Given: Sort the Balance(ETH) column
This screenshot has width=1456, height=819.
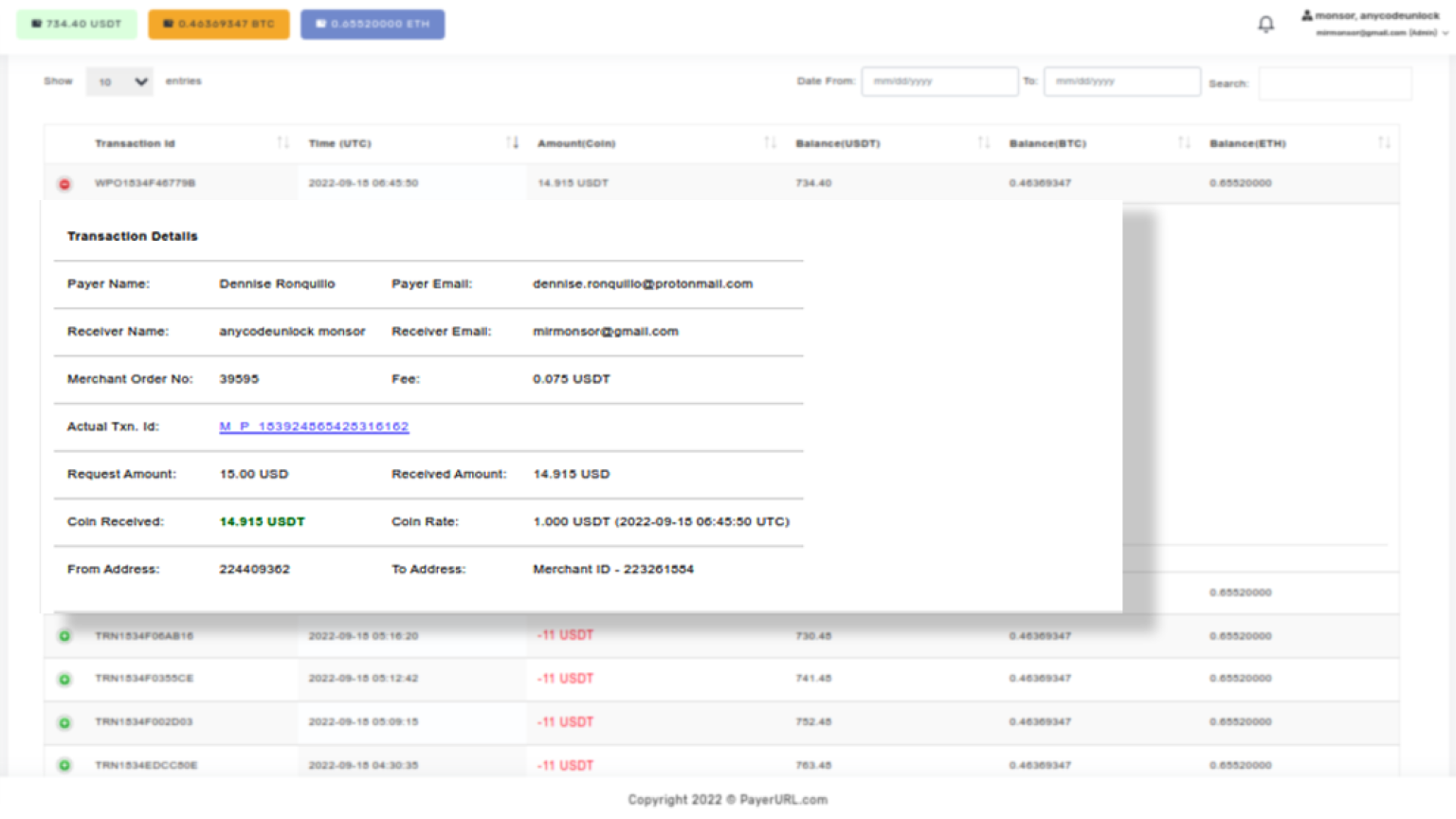Looking at the screenshot, I should point(1383,142).
